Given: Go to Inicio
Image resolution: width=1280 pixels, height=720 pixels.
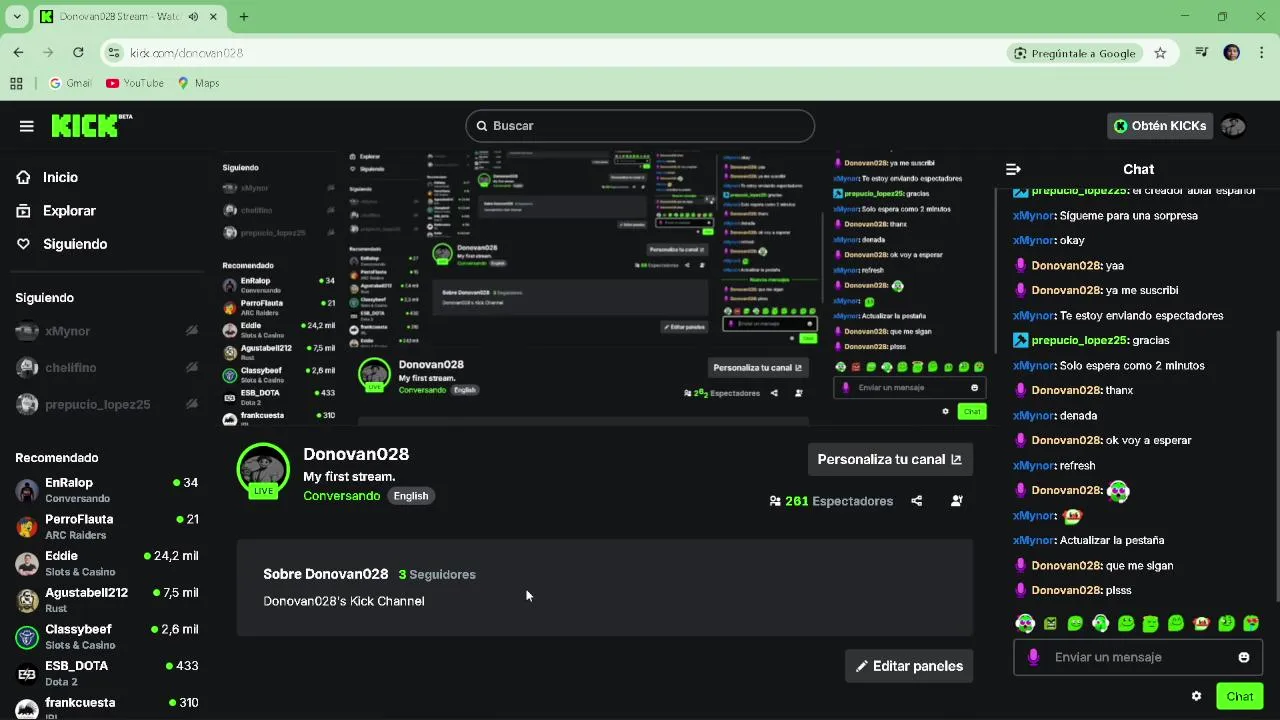Looking at the screenshot, I should point(48,177).
